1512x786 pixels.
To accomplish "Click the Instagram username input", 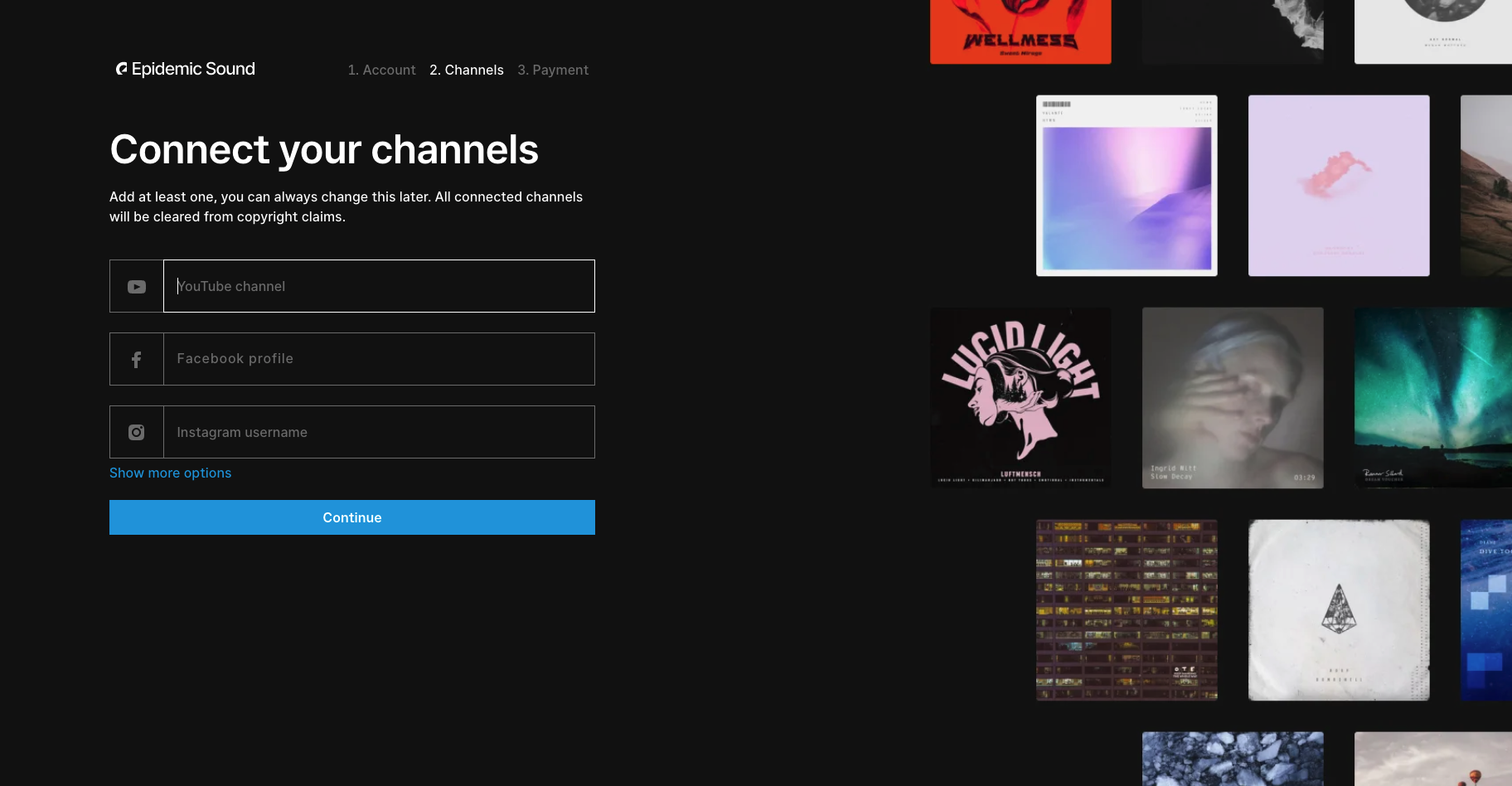I will [379, 432].
